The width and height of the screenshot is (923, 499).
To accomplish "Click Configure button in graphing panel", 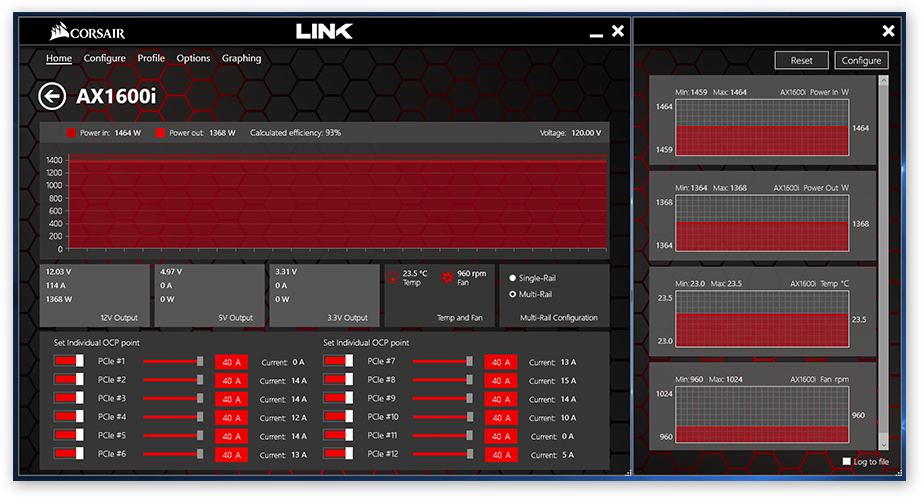I will (x=861, y=60).
